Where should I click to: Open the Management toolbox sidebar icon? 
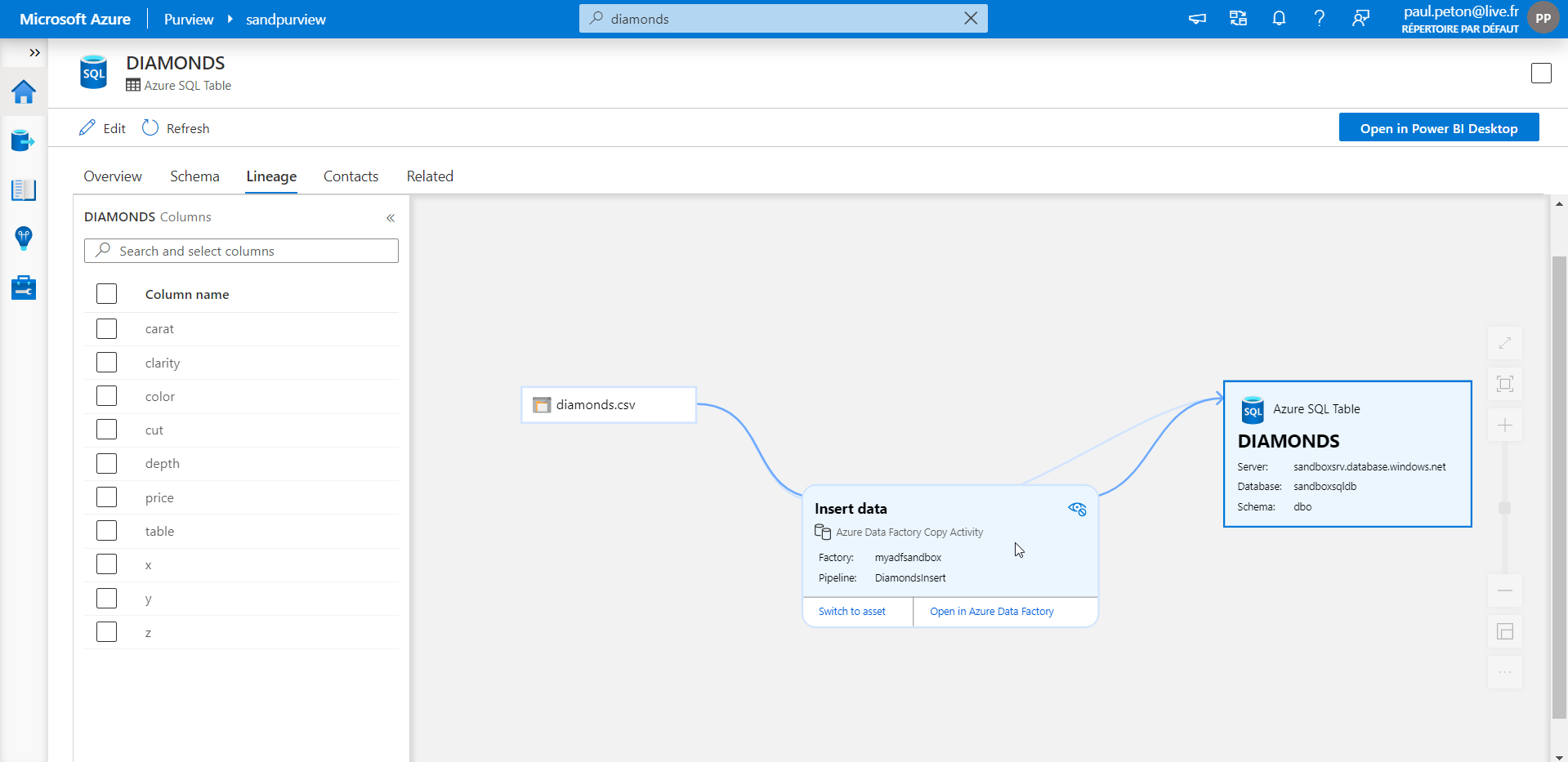24,287
